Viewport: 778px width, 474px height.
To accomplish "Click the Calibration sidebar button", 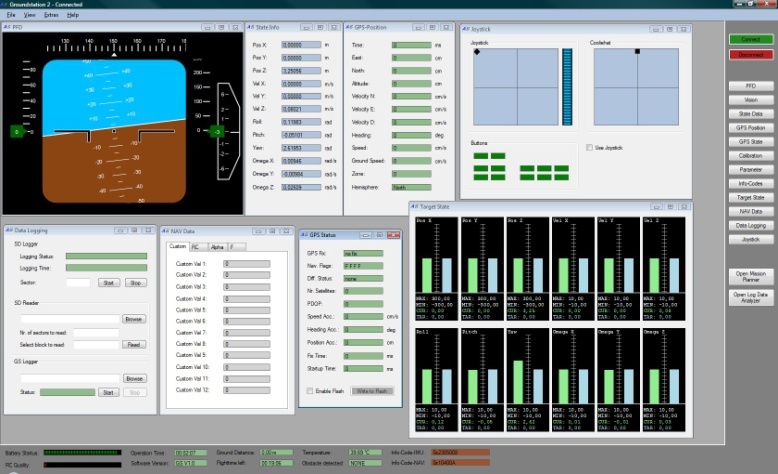I will coord(750,156).
